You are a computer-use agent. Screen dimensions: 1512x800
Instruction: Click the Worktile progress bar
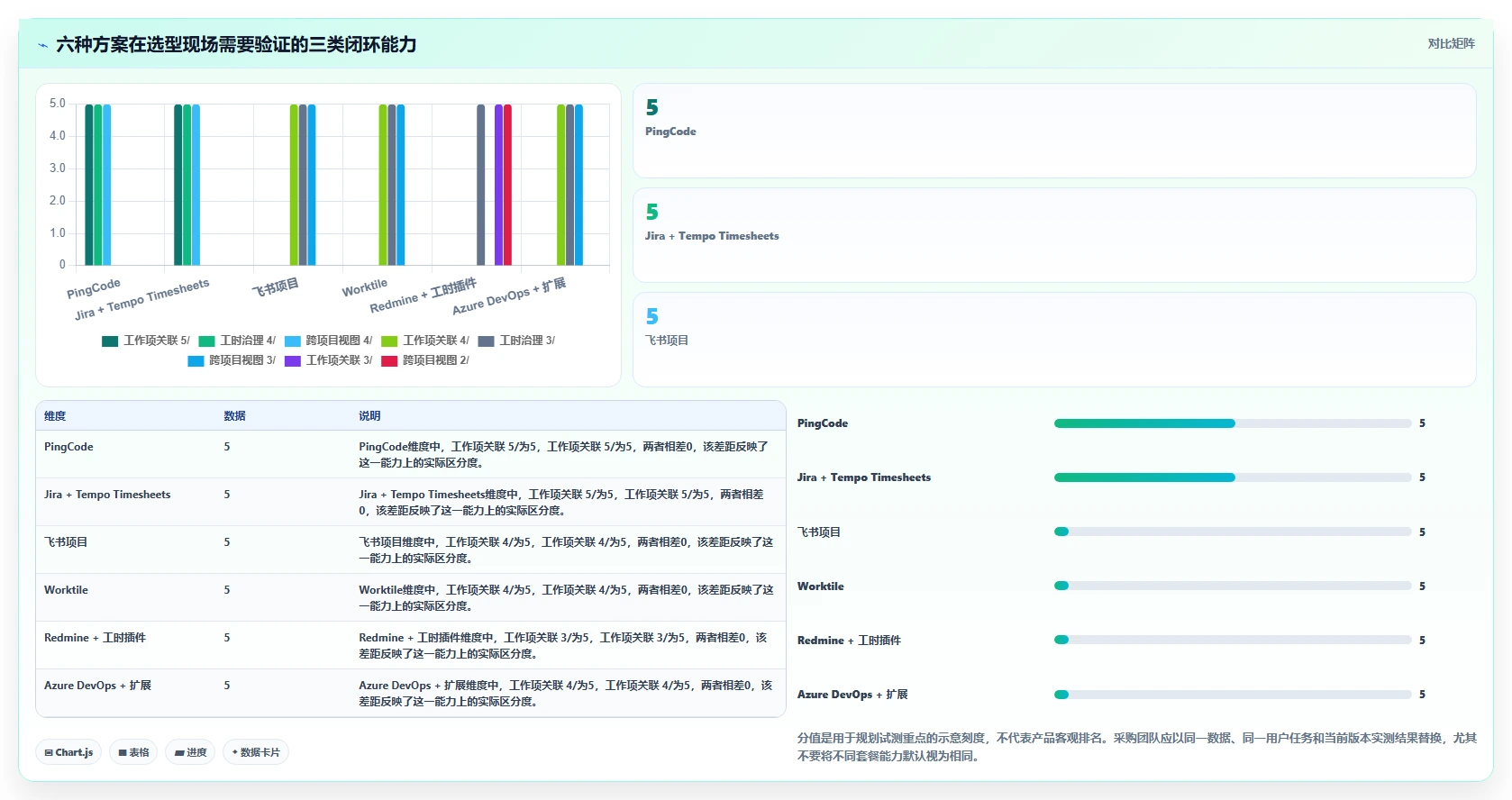(1233, 586)
